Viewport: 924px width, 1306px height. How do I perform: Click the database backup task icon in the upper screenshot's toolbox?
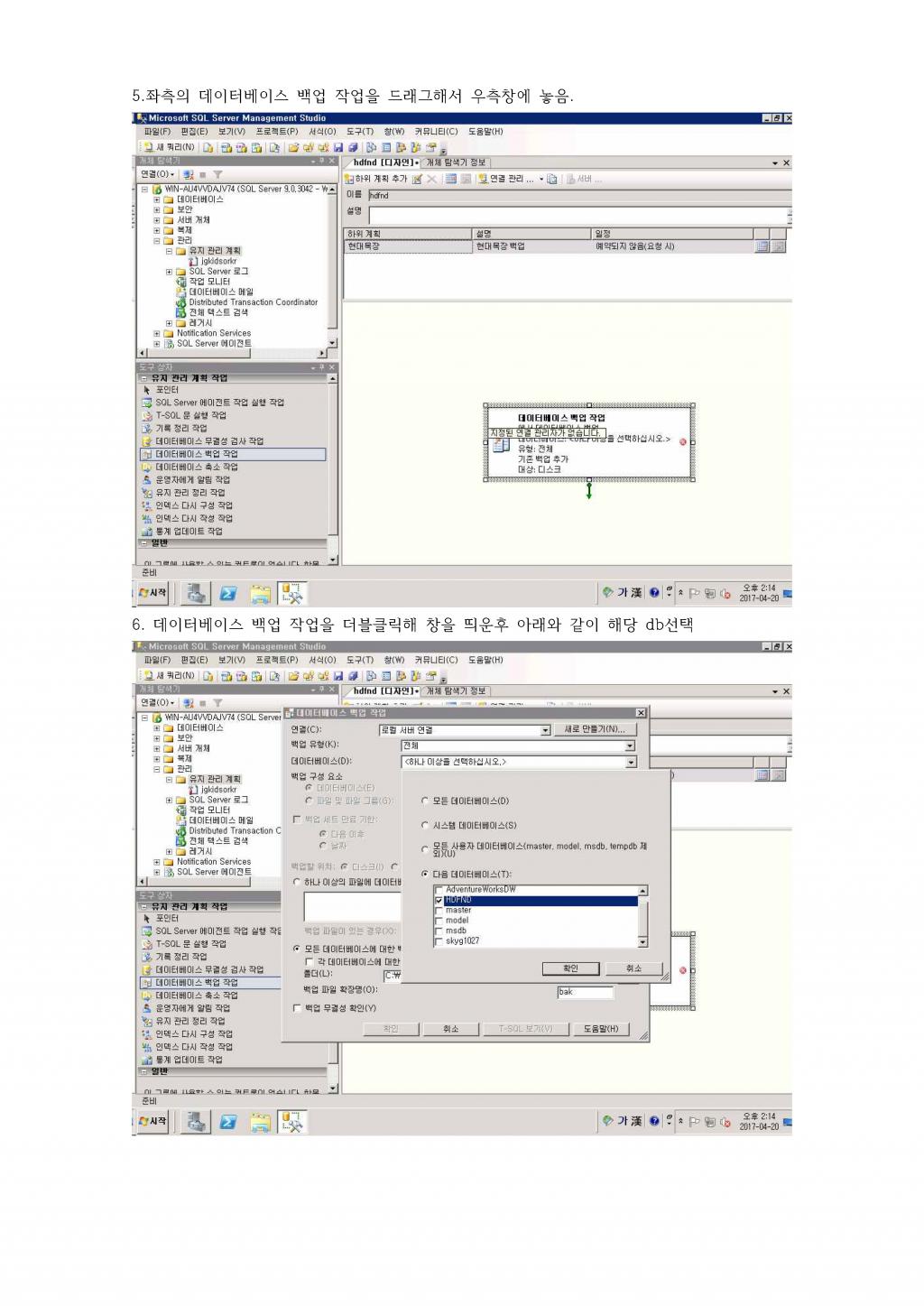point(147,454)
